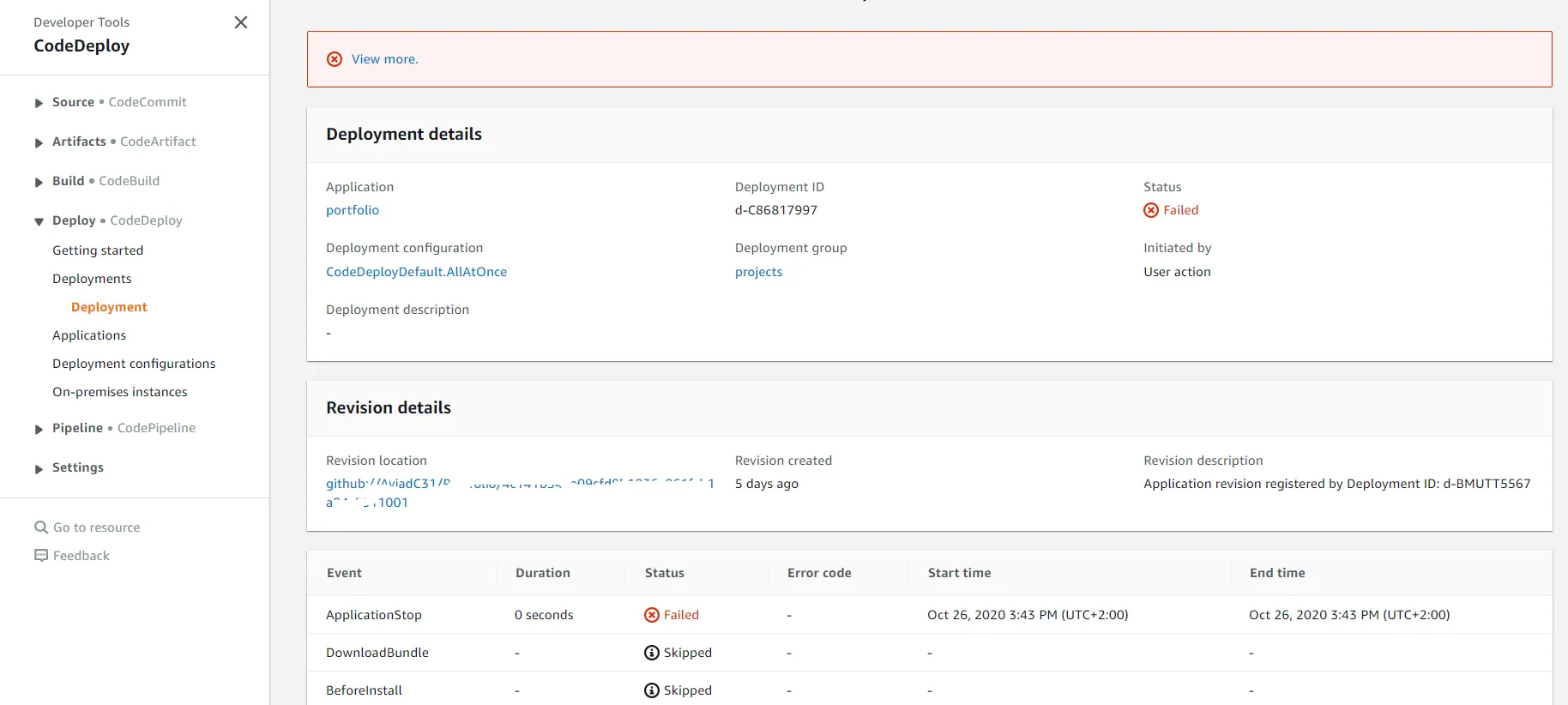Click the Skipped info icon for DownloadBundle

pyautogui.click(x=652, y=653)
